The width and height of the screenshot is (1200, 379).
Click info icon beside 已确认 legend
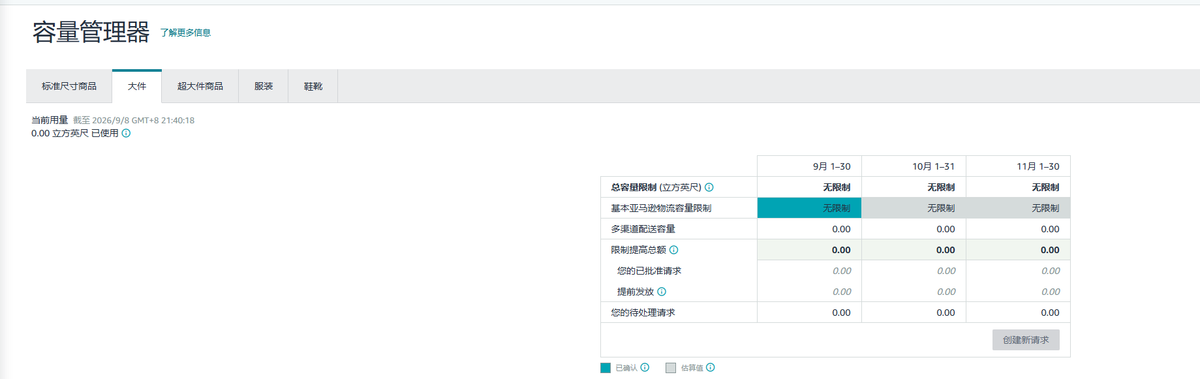click(646, 367)
